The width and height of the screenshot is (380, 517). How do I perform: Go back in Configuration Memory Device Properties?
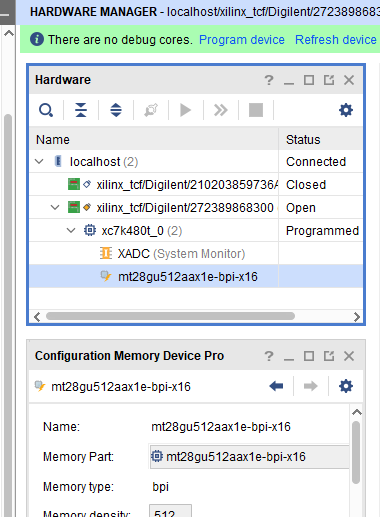pyautogui.click(x=276, y=386)
